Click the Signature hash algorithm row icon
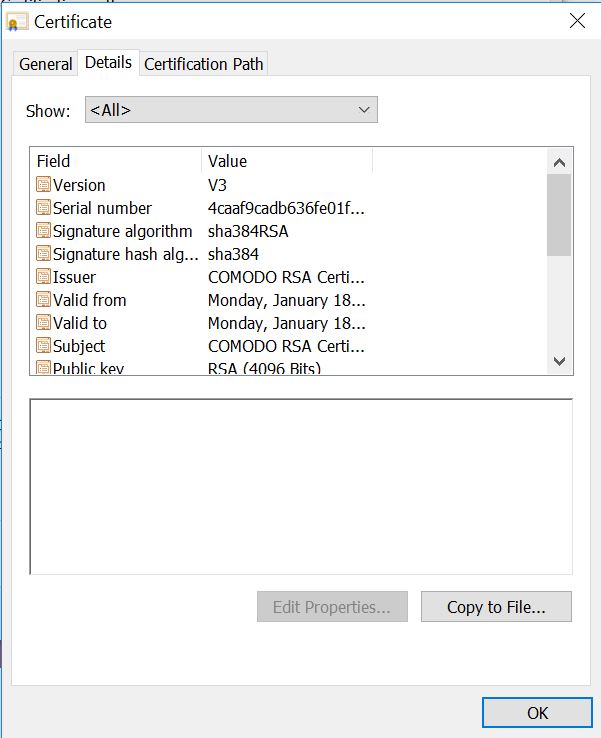 click(43, 254)
